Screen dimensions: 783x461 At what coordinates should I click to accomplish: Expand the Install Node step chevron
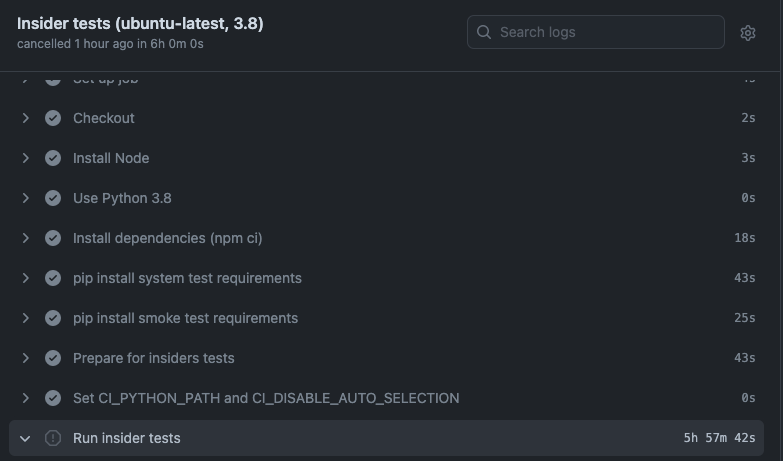(26, 158)
